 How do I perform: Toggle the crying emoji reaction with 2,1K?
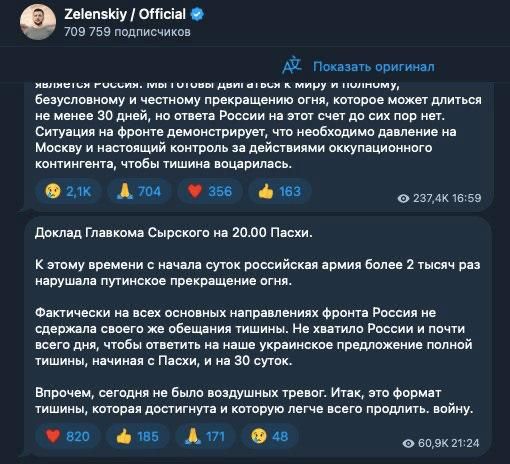pyautogui.click(x=68, y=191)
